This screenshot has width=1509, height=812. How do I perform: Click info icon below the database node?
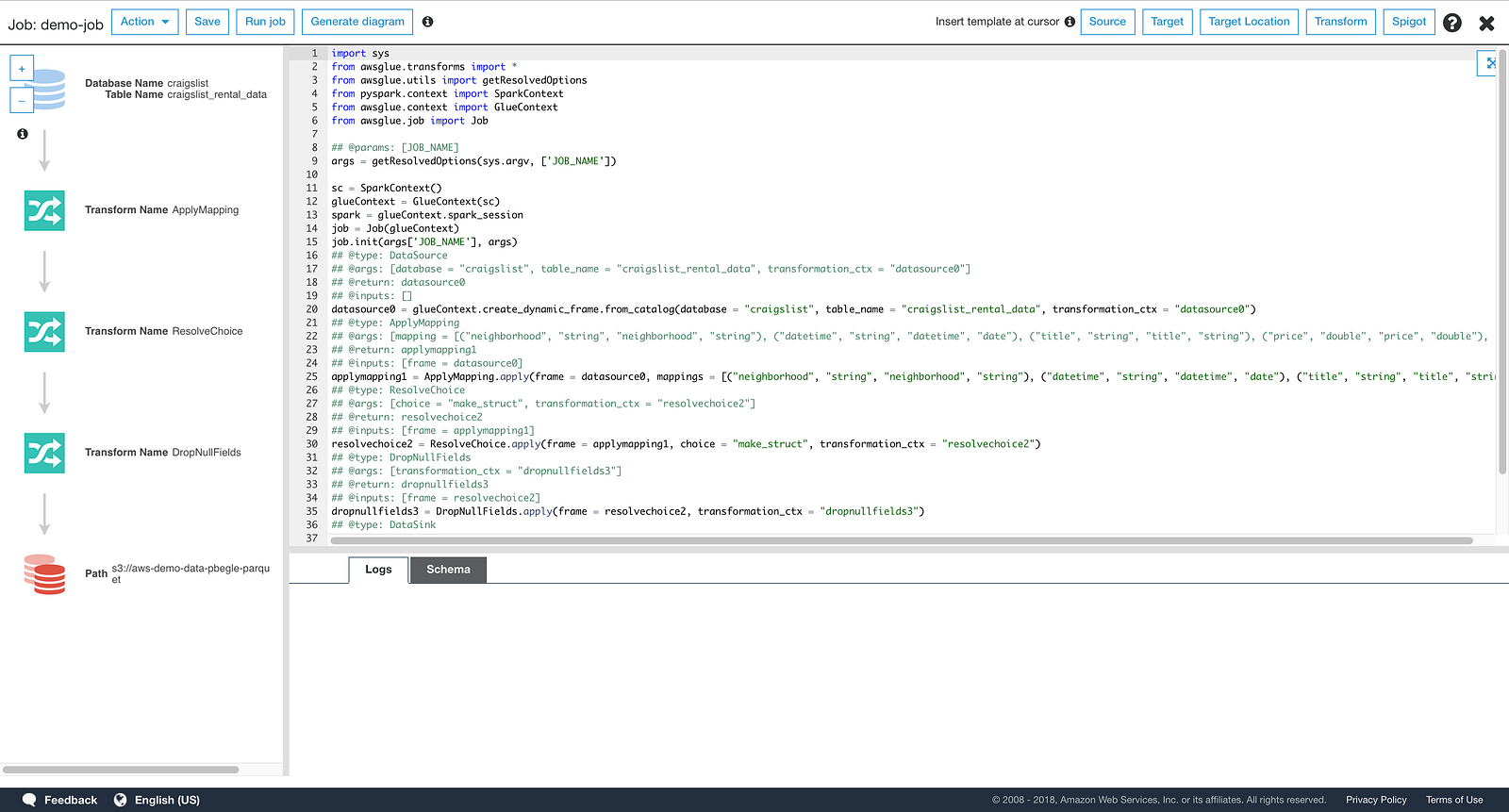(23, 134)
